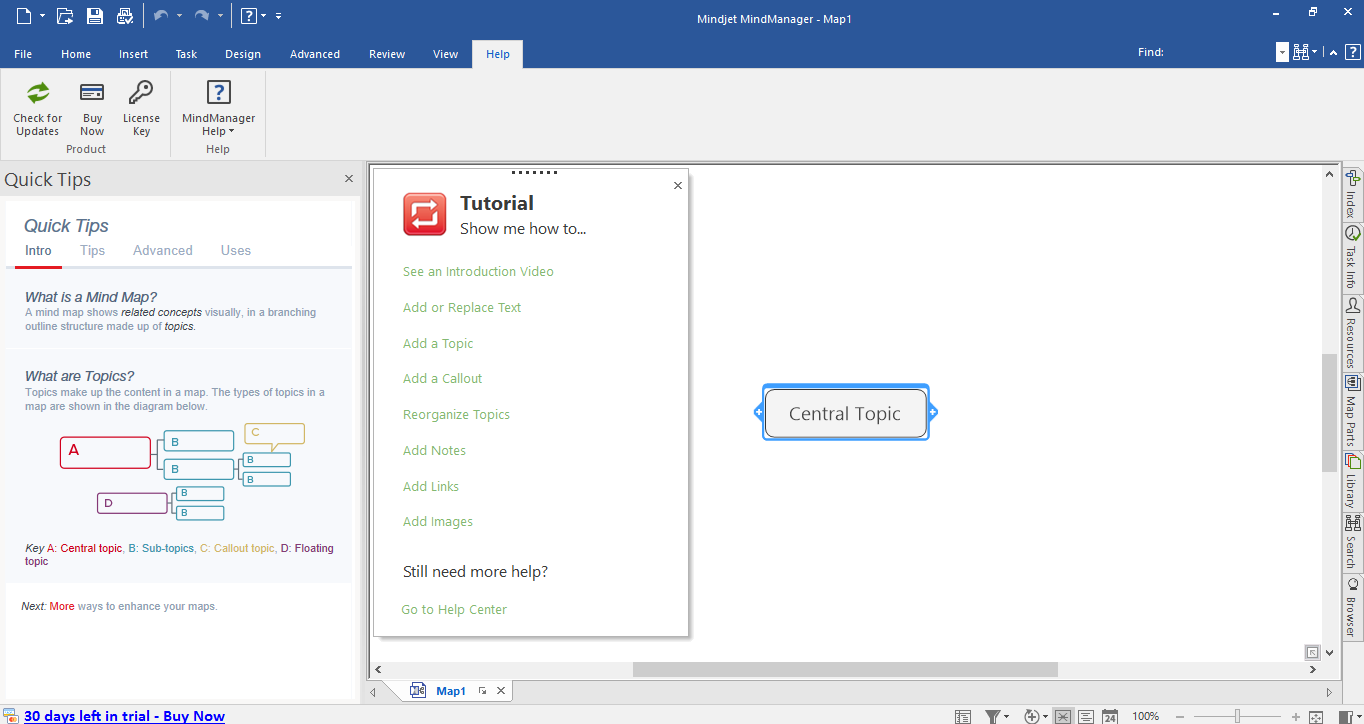The image size is (1364, 724).
Task: Open New map dropdown arrow
Action: 42,16
